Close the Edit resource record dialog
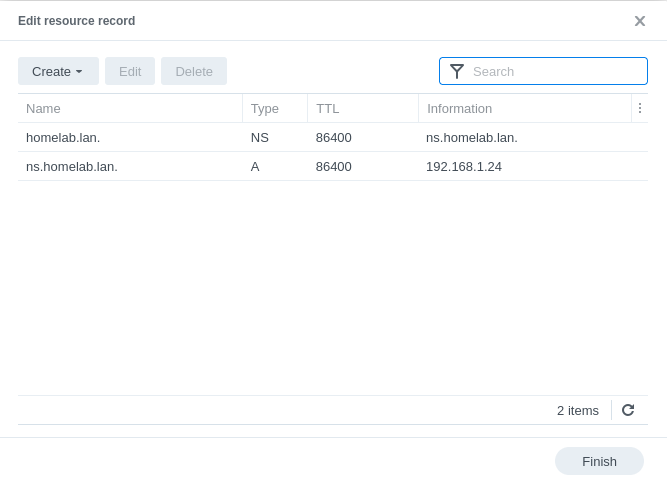This screenshot has width=667, height=483. 640,21
